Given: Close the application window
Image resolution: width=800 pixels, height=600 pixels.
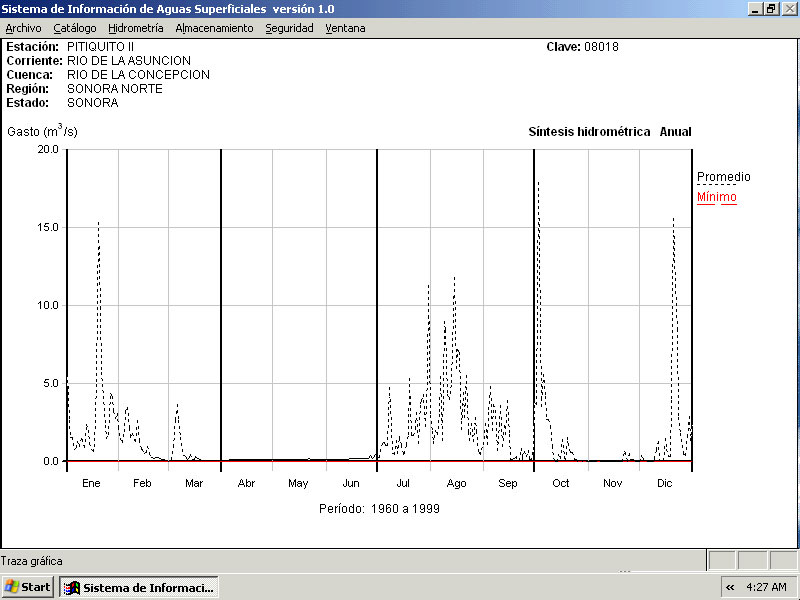Looking at the screenshot, I should click(788, 8).
